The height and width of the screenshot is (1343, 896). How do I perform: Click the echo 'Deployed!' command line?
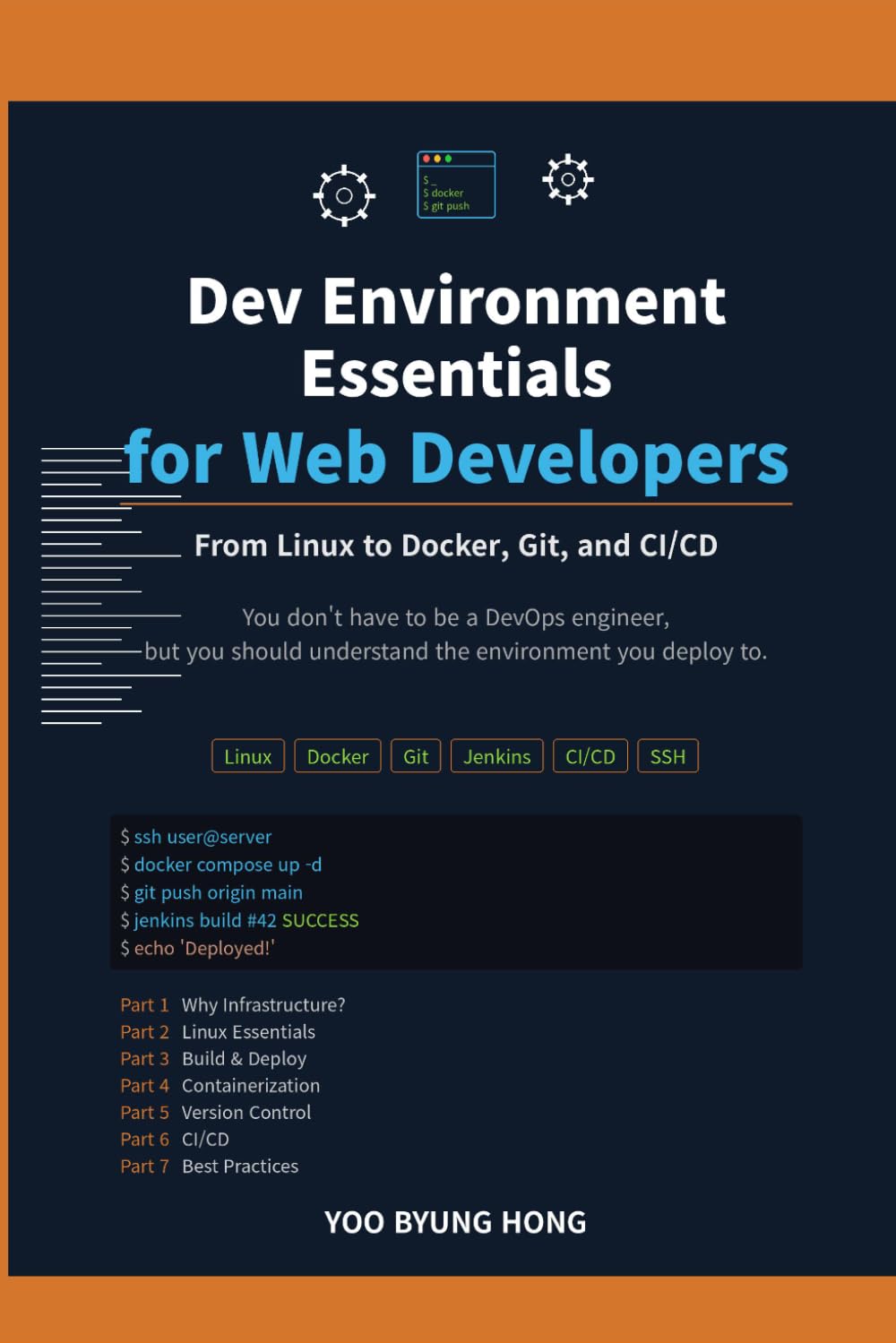click(x=197, y=948)
